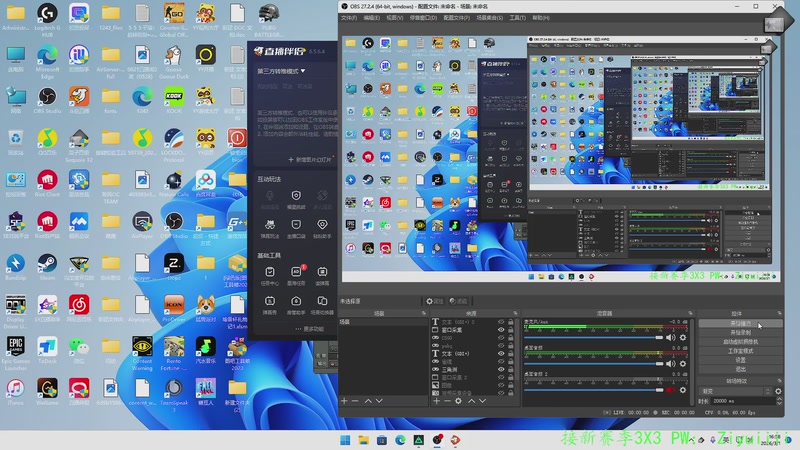Click 设置 button in OBS controls

[x=740, y=360]
